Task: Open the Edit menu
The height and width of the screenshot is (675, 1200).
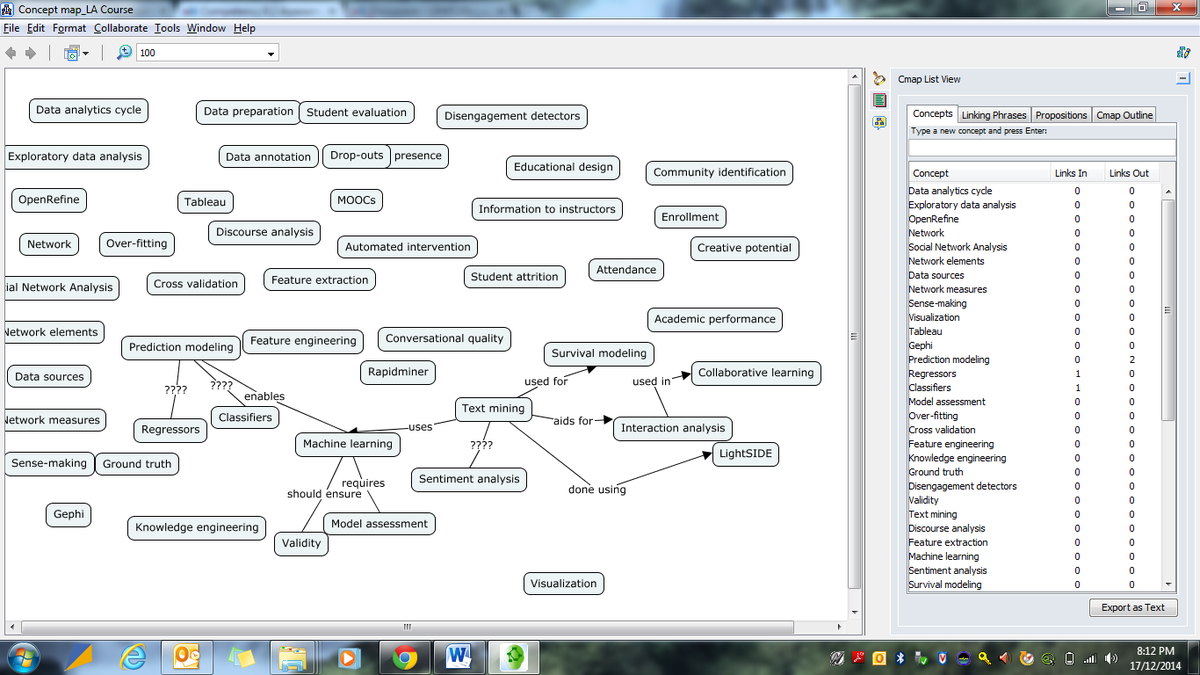Action: [x=35, y=28]
